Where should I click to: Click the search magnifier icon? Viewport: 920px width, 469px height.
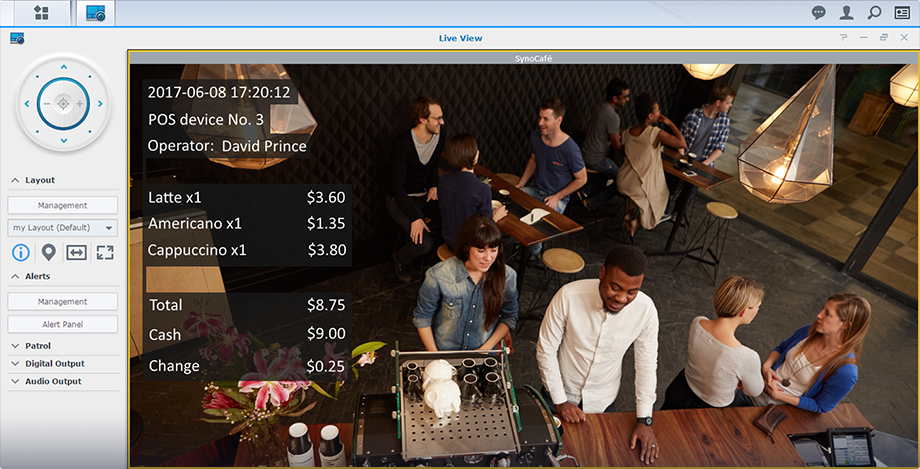pyautogui.click(x=874, y=13)
